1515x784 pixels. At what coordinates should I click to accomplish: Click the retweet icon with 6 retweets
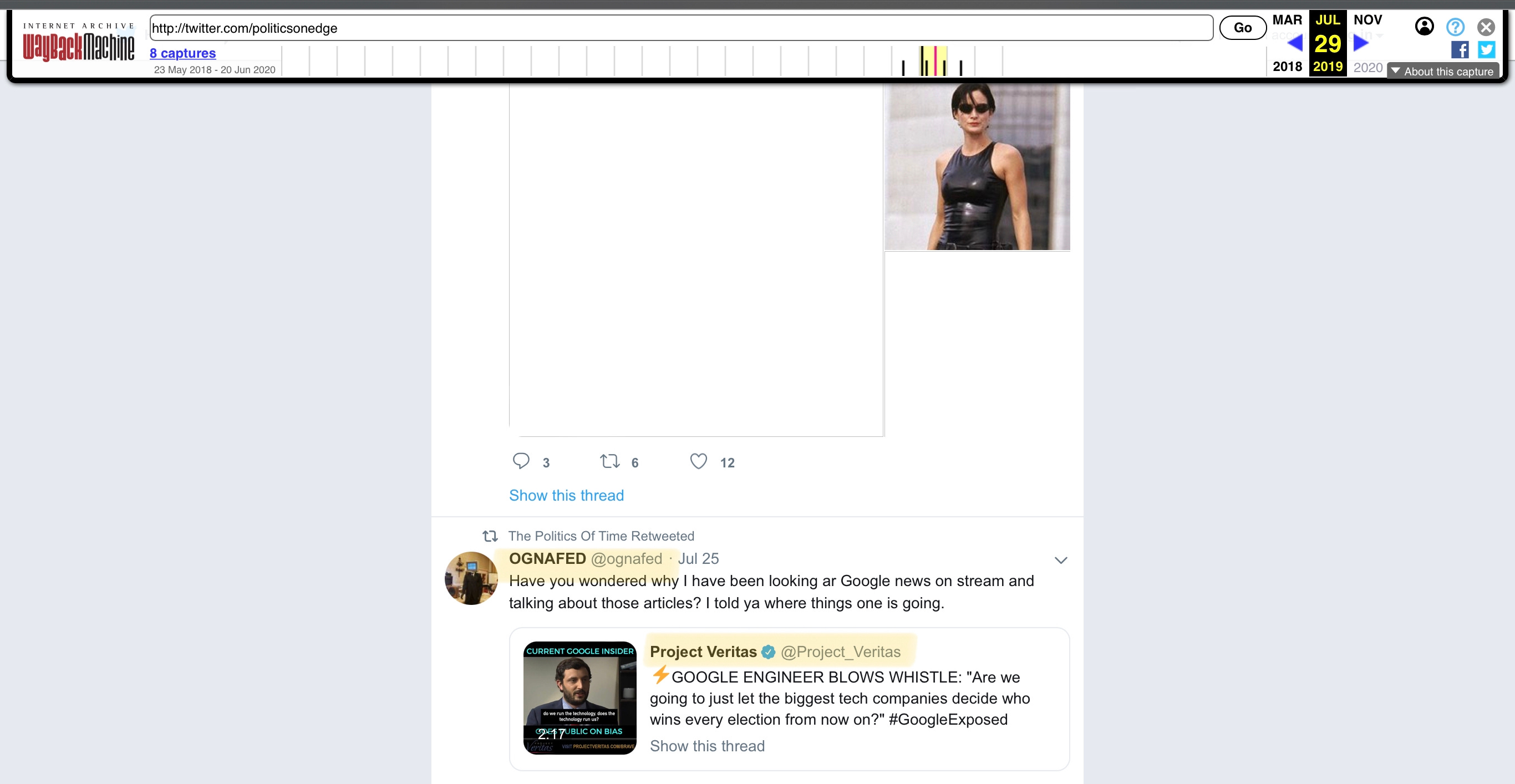[x=610, y=461]
